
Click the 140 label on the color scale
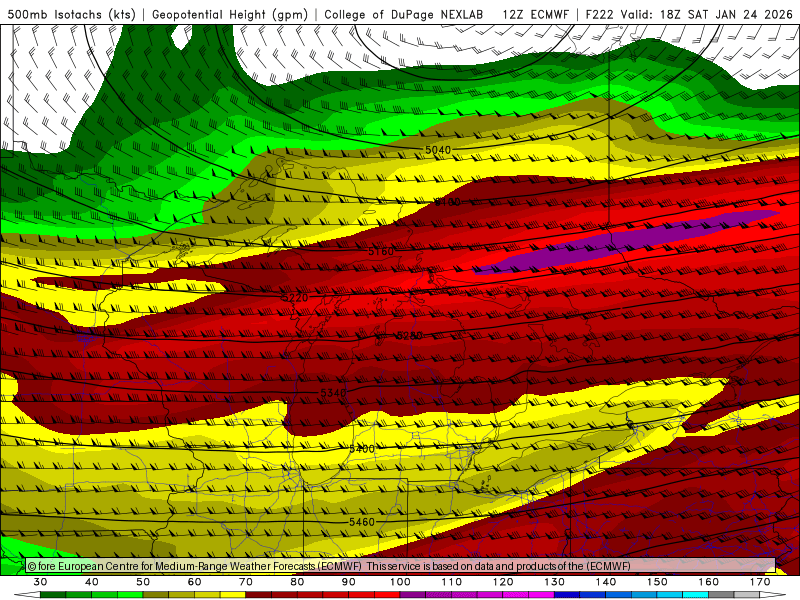tap(606, 582)
